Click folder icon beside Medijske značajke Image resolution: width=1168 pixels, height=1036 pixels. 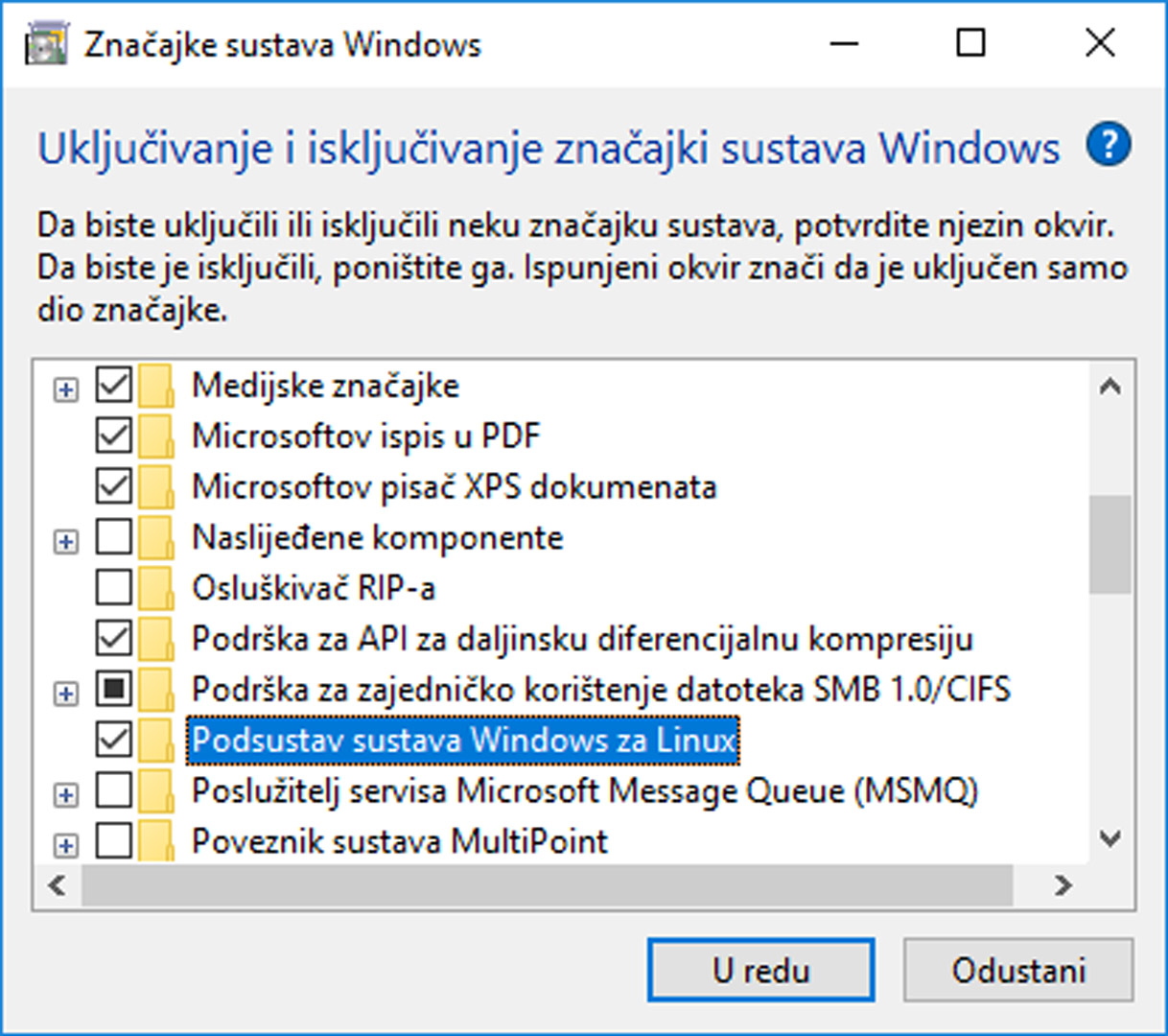tap(155, 387)
